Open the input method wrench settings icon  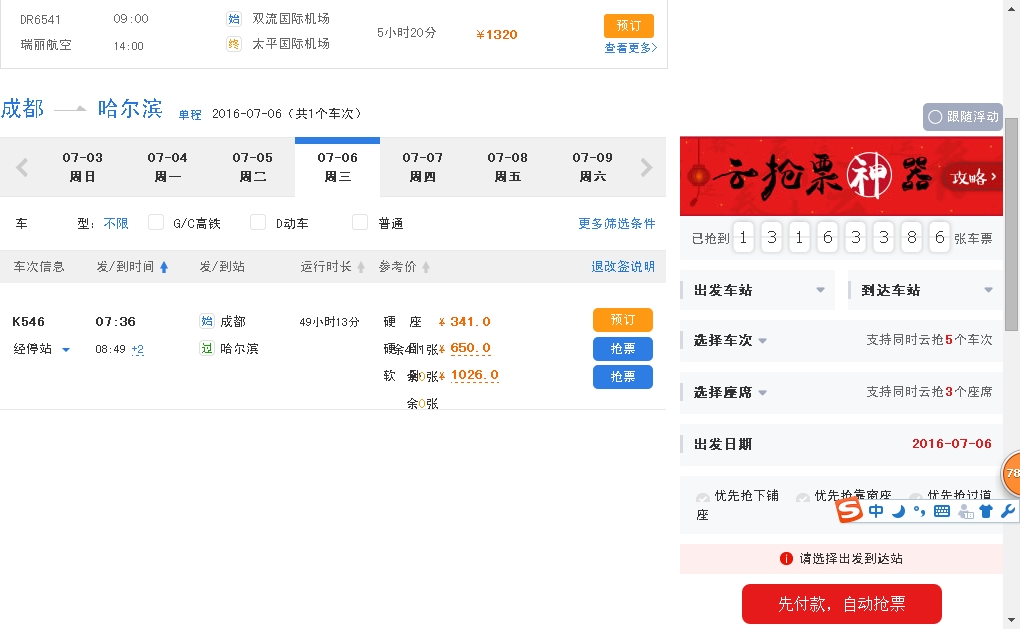click(1007, 511)
